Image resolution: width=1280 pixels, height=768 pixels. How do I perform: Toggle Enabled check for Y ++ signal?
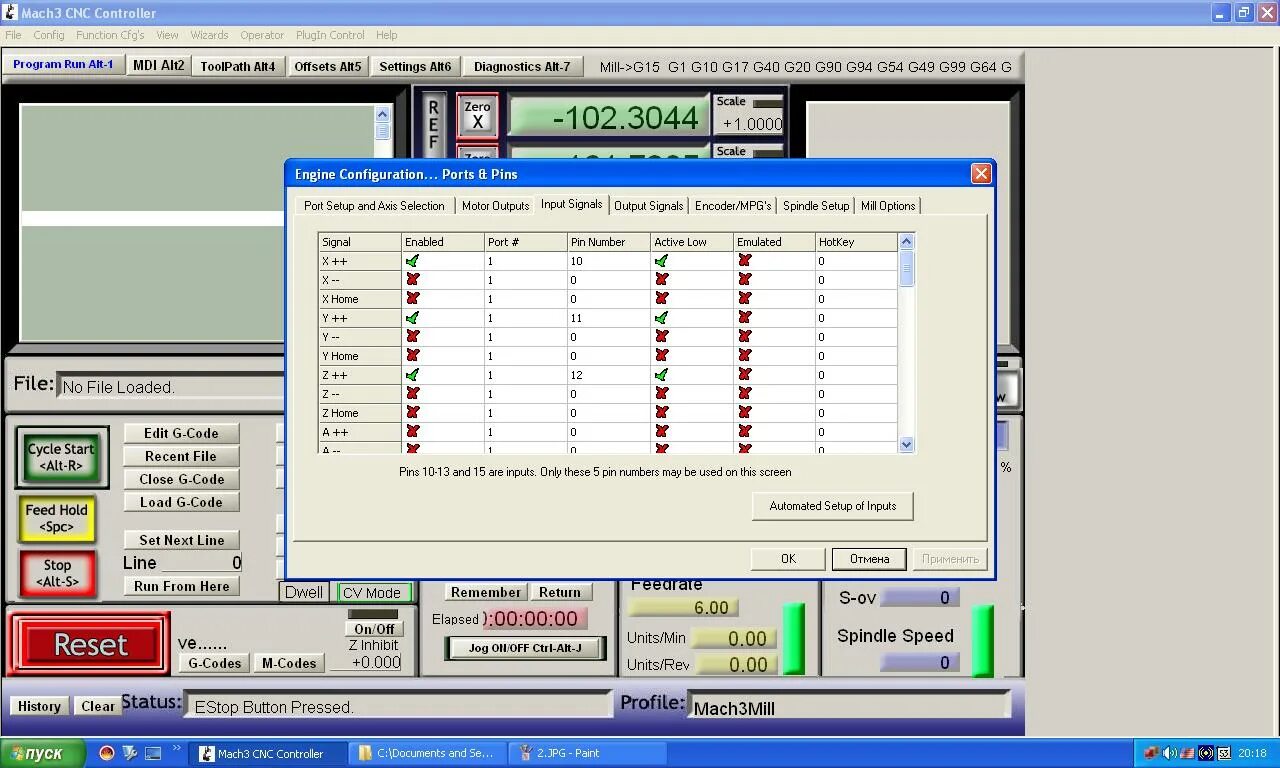coord(412,318)
